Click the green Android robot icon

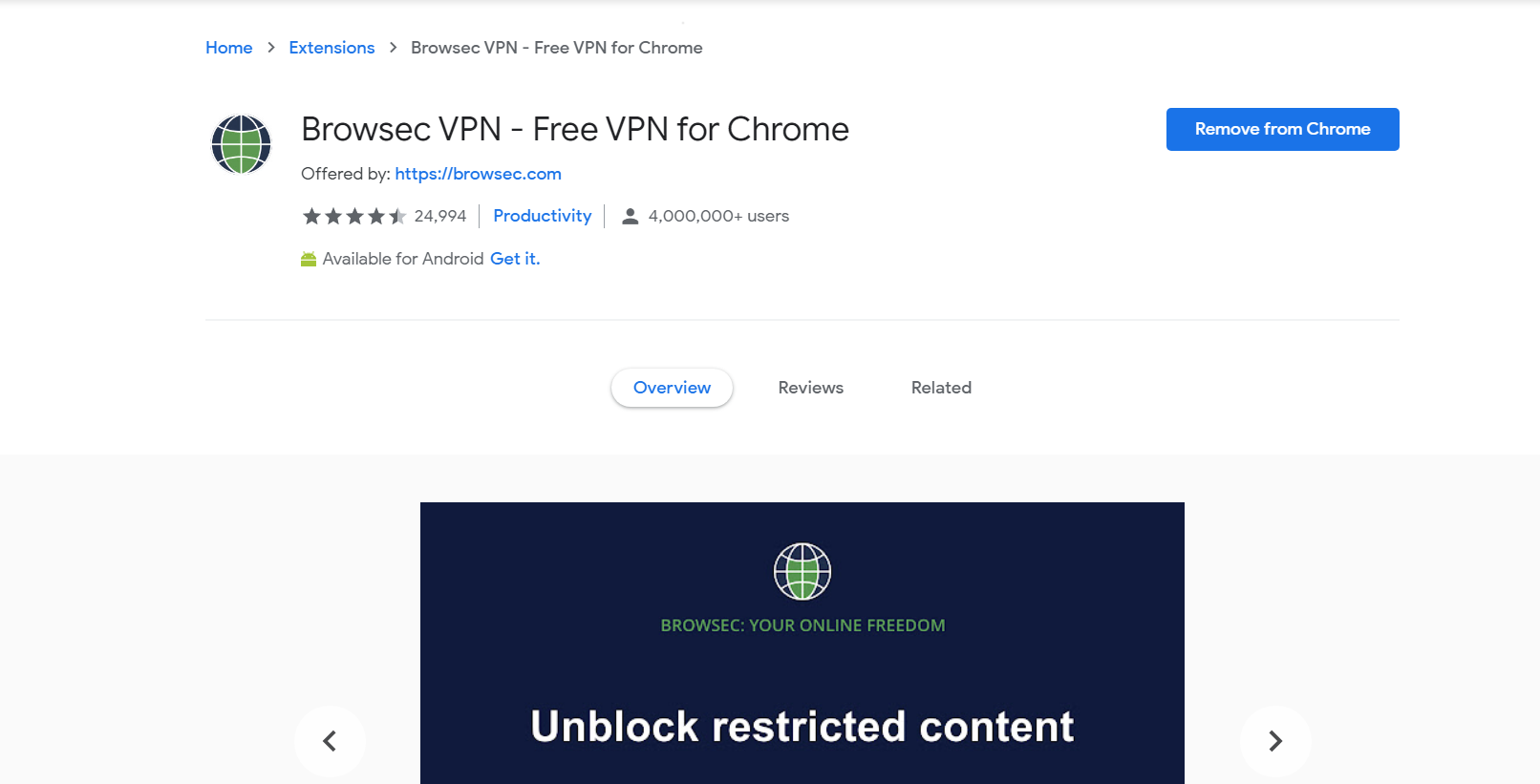[309, 260]
